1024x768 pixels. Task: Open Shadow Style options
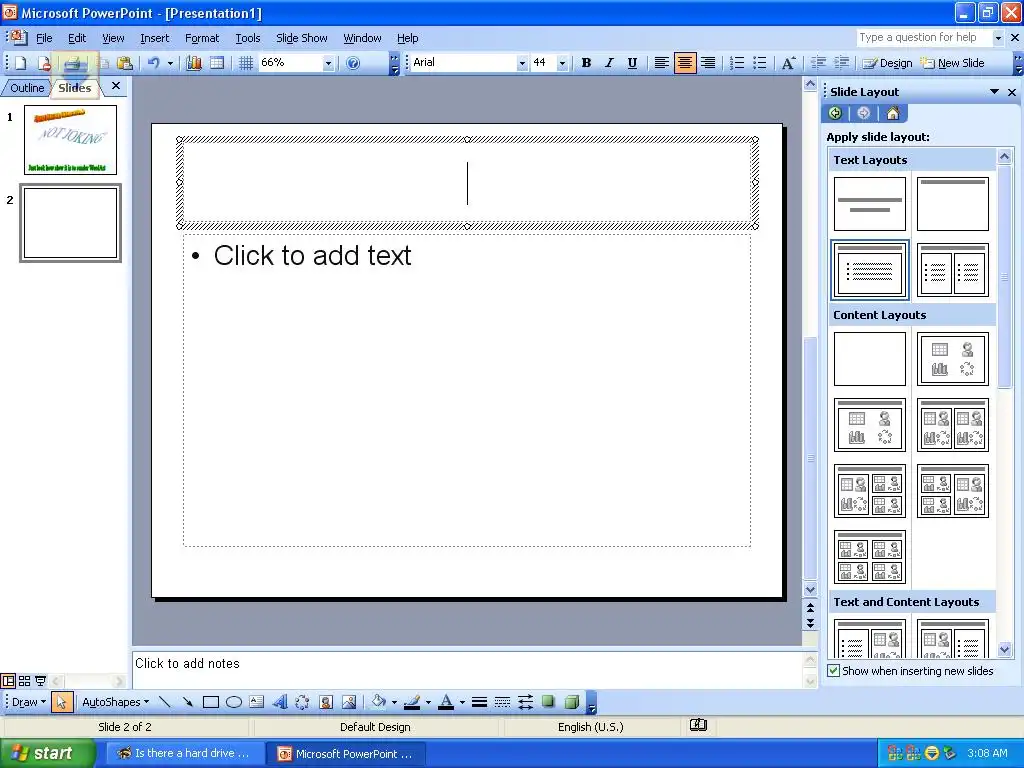[x=549, y=702]
